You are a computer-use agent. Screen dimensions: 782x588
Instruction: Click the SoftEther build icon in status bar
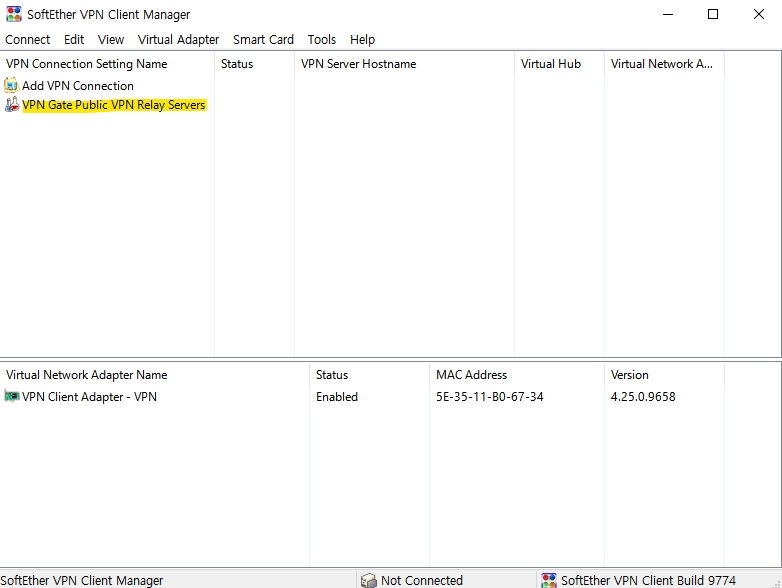(x=549, y=581)
